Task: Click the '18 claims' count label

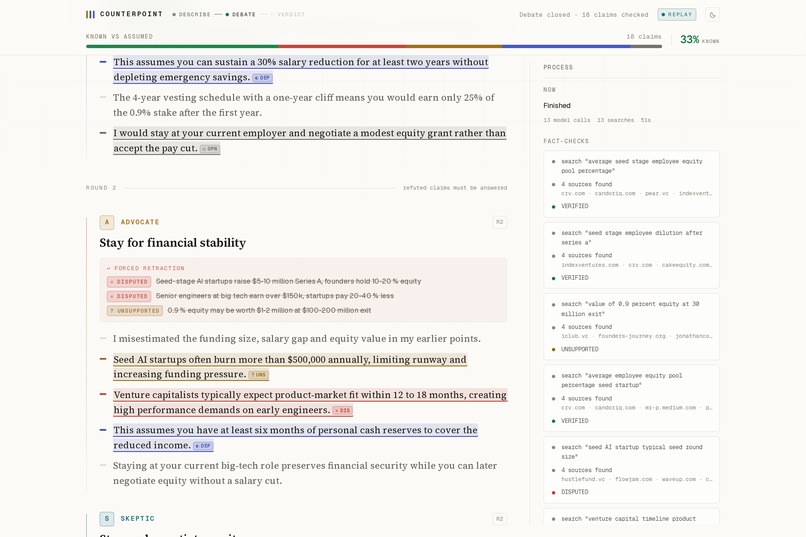Action: (x=644, y=36)
